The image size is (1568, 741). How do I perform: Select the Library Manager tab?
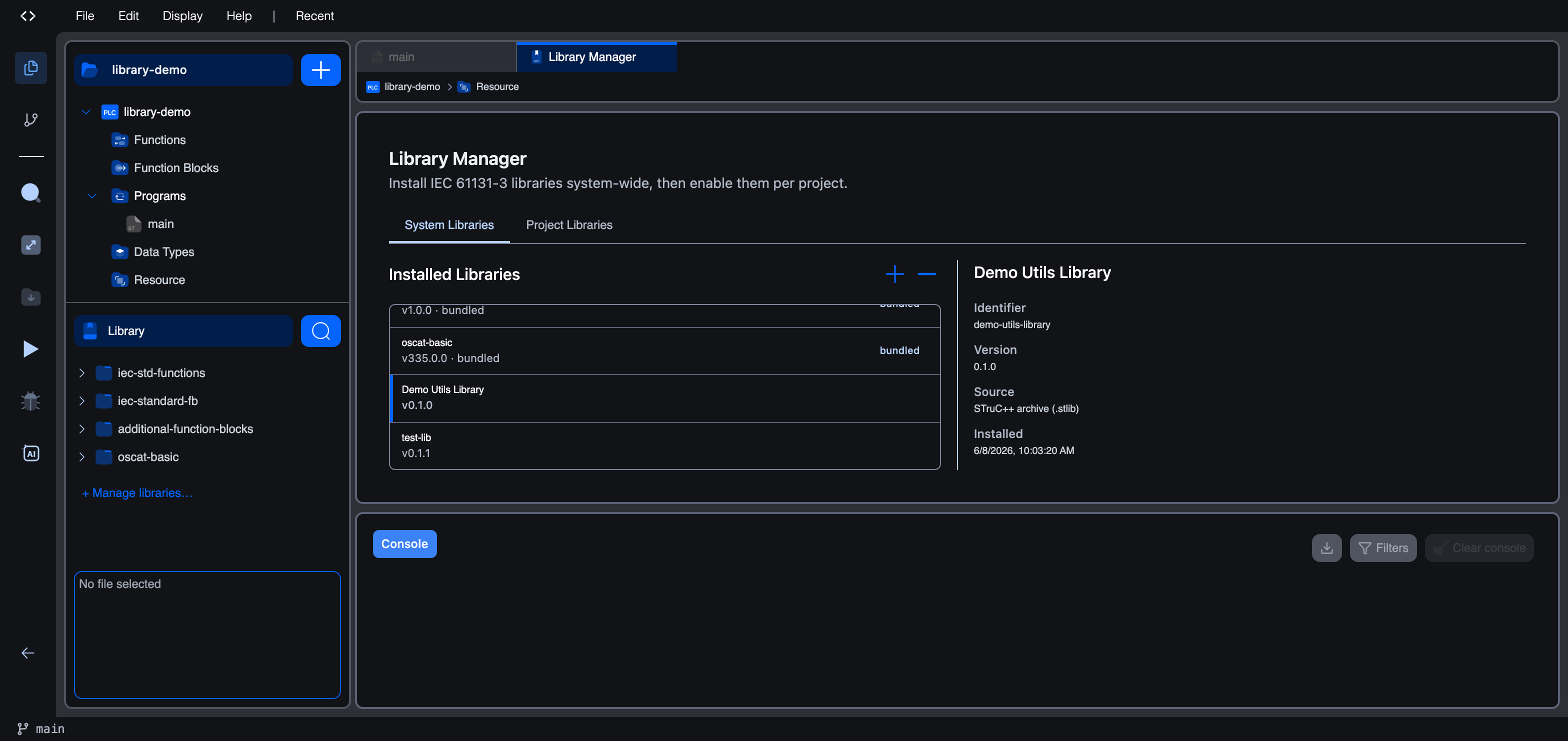[596, 56]
